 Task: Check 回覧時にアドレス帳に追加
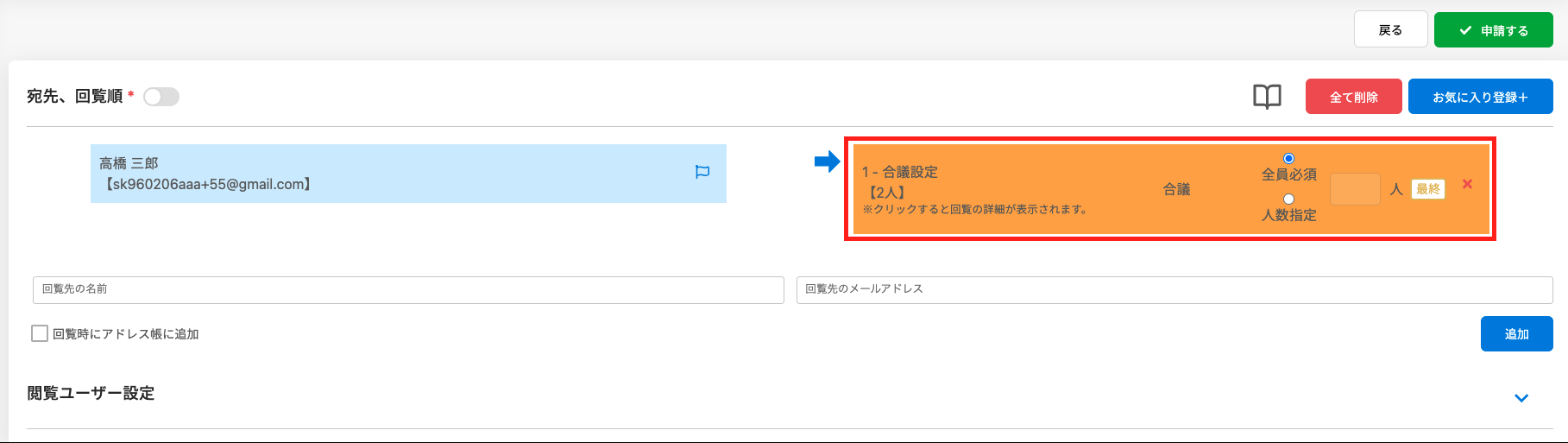[40, 333]
